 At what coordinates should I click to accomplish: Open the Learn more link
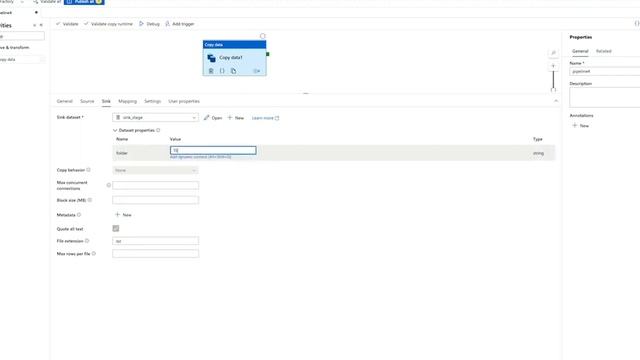point(265,118)
